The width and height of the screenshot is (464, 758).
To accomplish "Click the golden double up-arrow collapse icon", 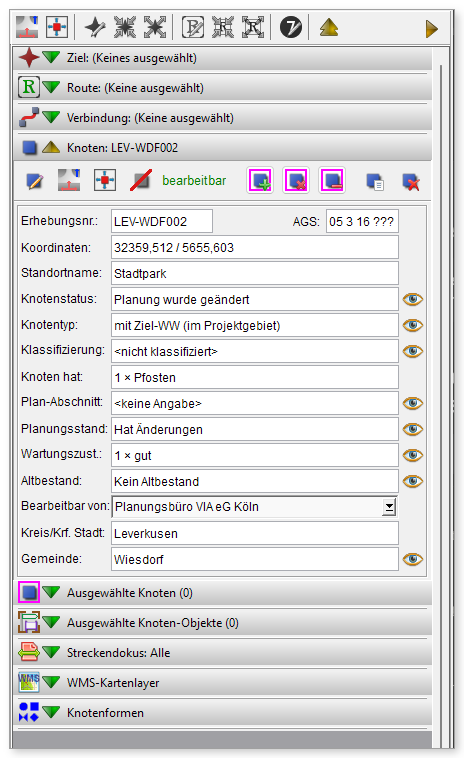I will [x=329, y=27].
